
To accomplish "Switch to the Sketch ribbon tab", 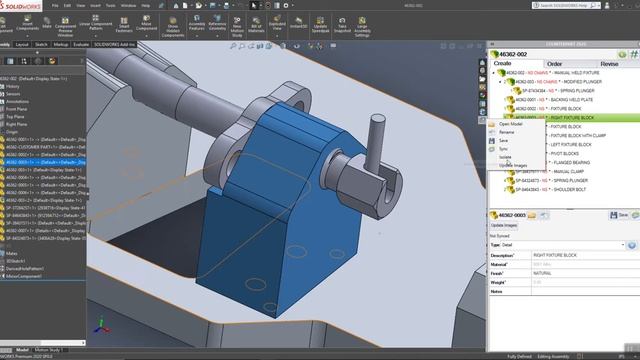I will (x=41, y=44).
